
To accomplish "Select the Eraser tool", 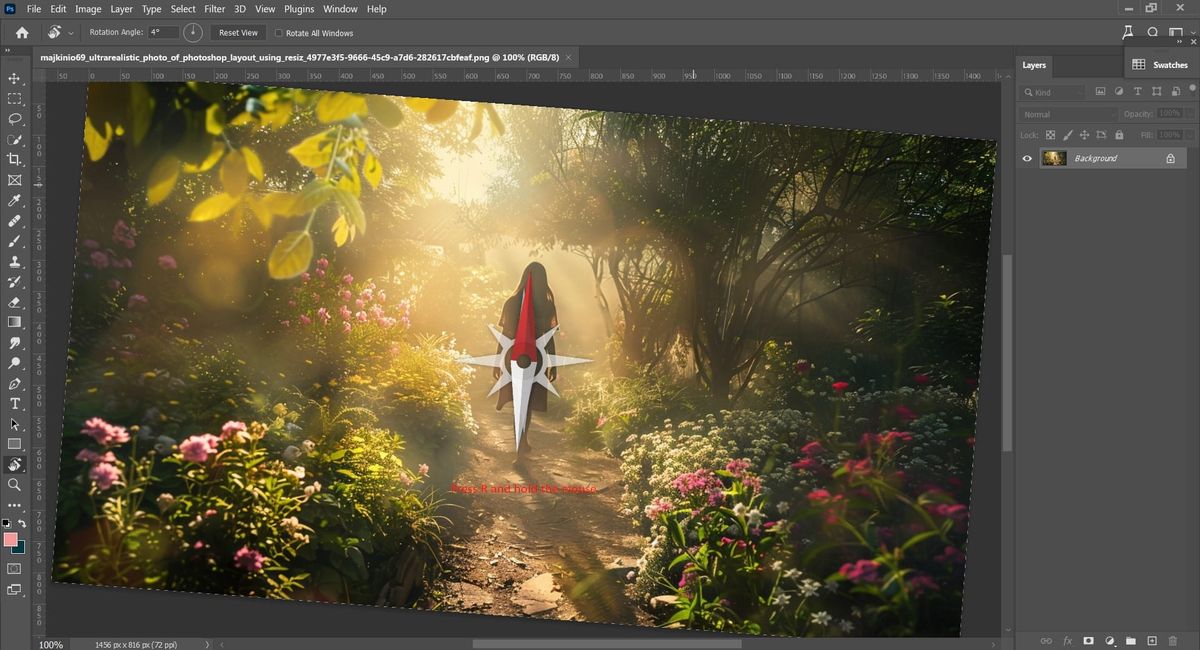I will coord(14,302).
